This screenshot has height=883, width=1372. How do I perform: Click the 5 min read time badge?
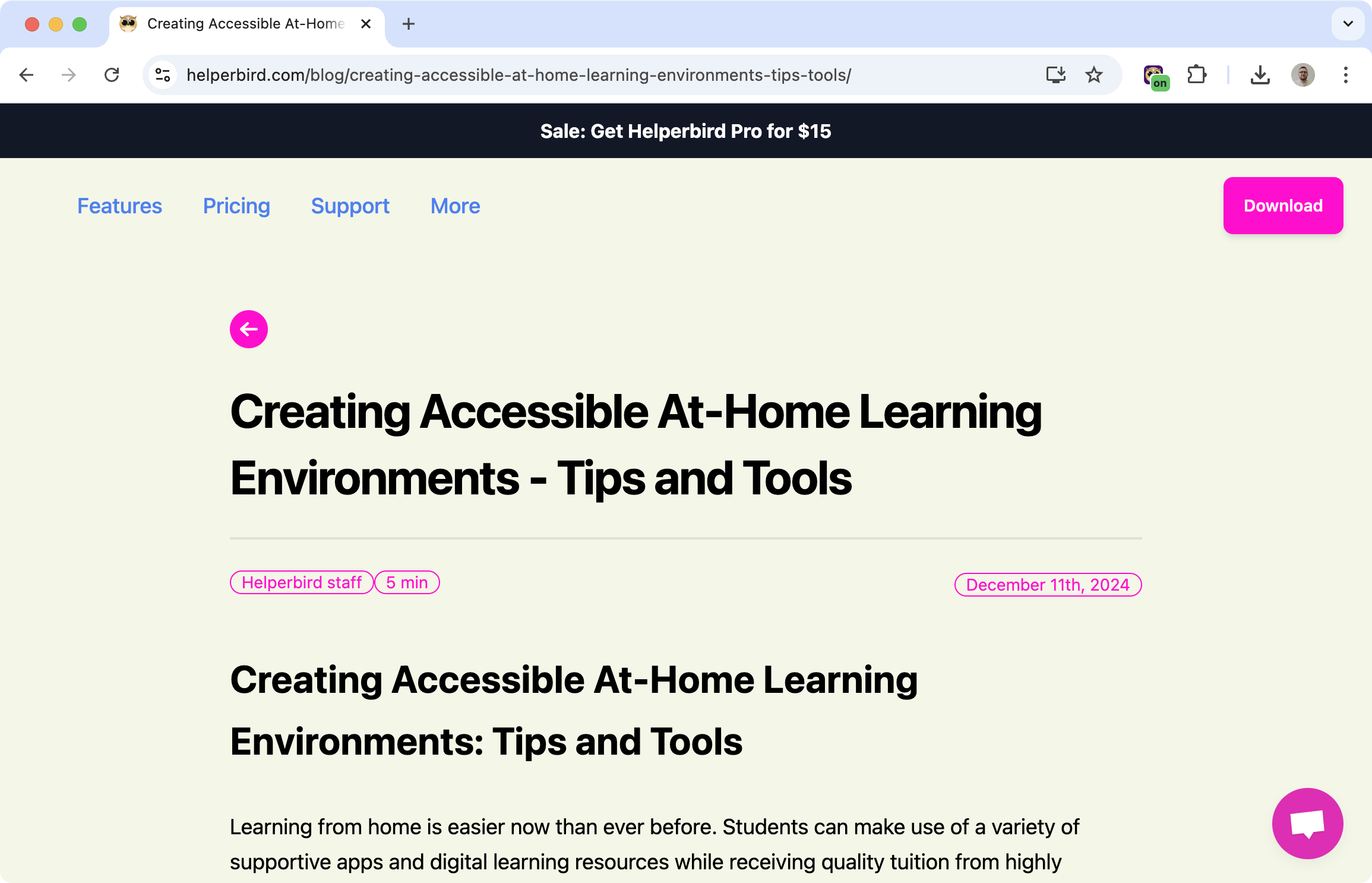(x=407, y=582)
